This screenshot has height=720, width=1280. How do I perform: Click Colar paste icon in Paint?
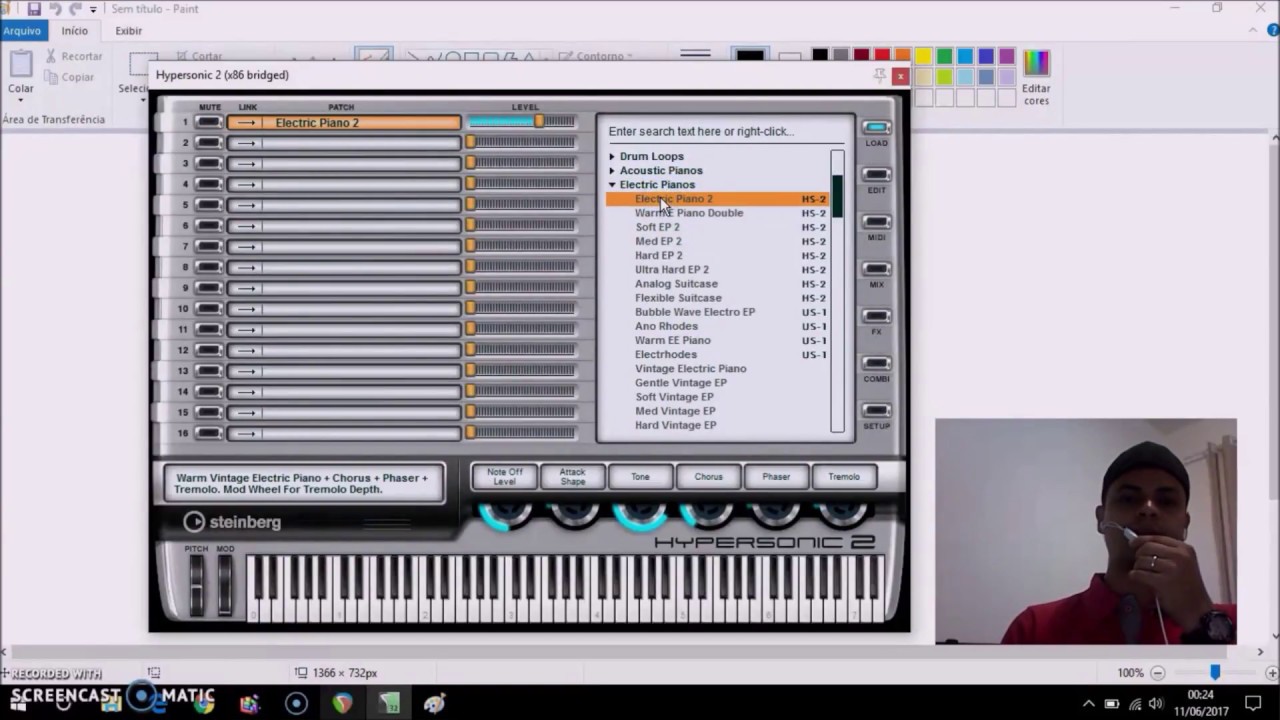(x=21, y=65)
